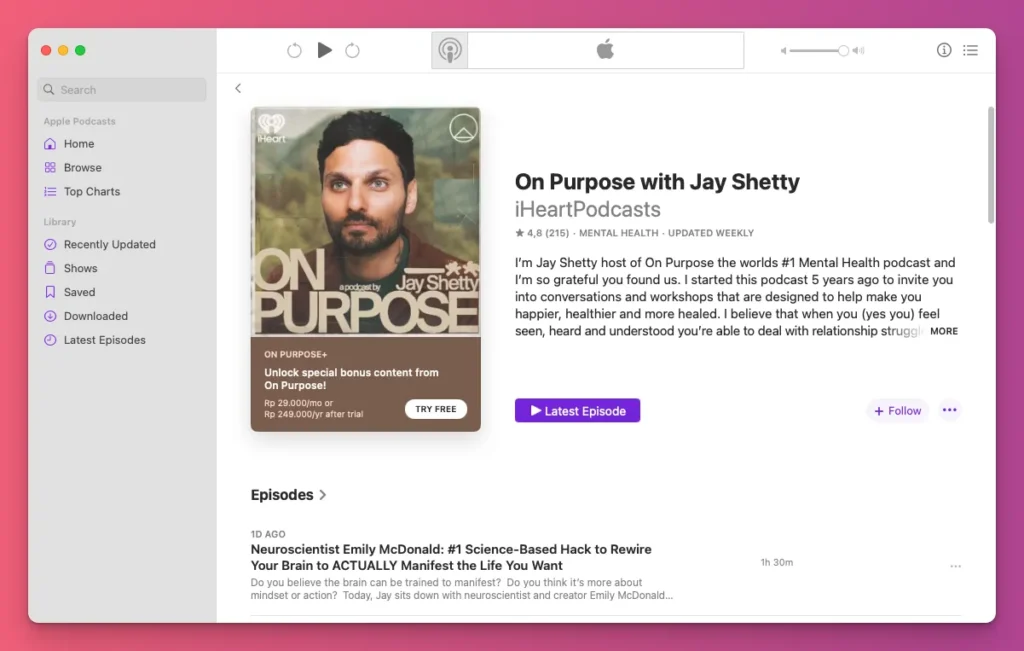Expand the Episodes list chevron
1024x651 pixels.
[322, 494]
